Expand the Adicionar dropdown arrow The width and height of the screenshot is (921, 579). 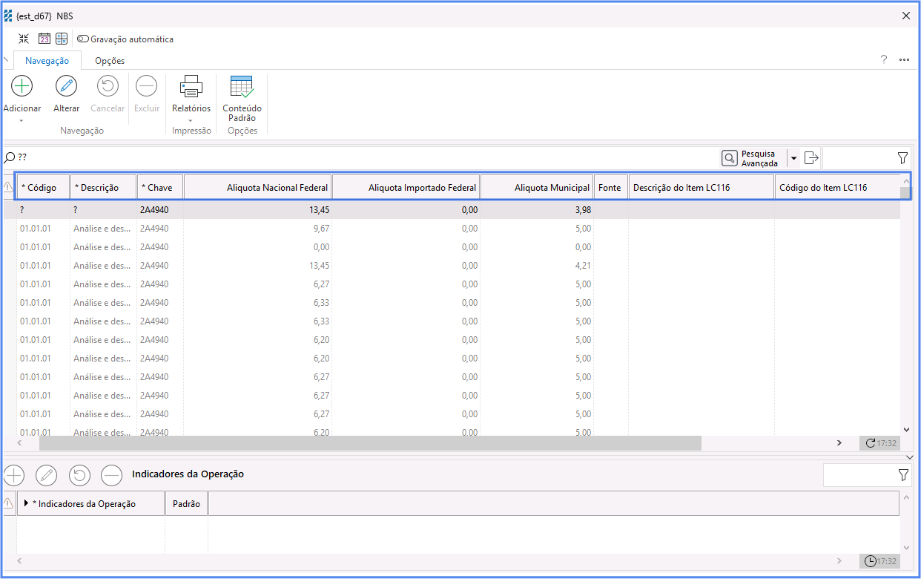21,121
